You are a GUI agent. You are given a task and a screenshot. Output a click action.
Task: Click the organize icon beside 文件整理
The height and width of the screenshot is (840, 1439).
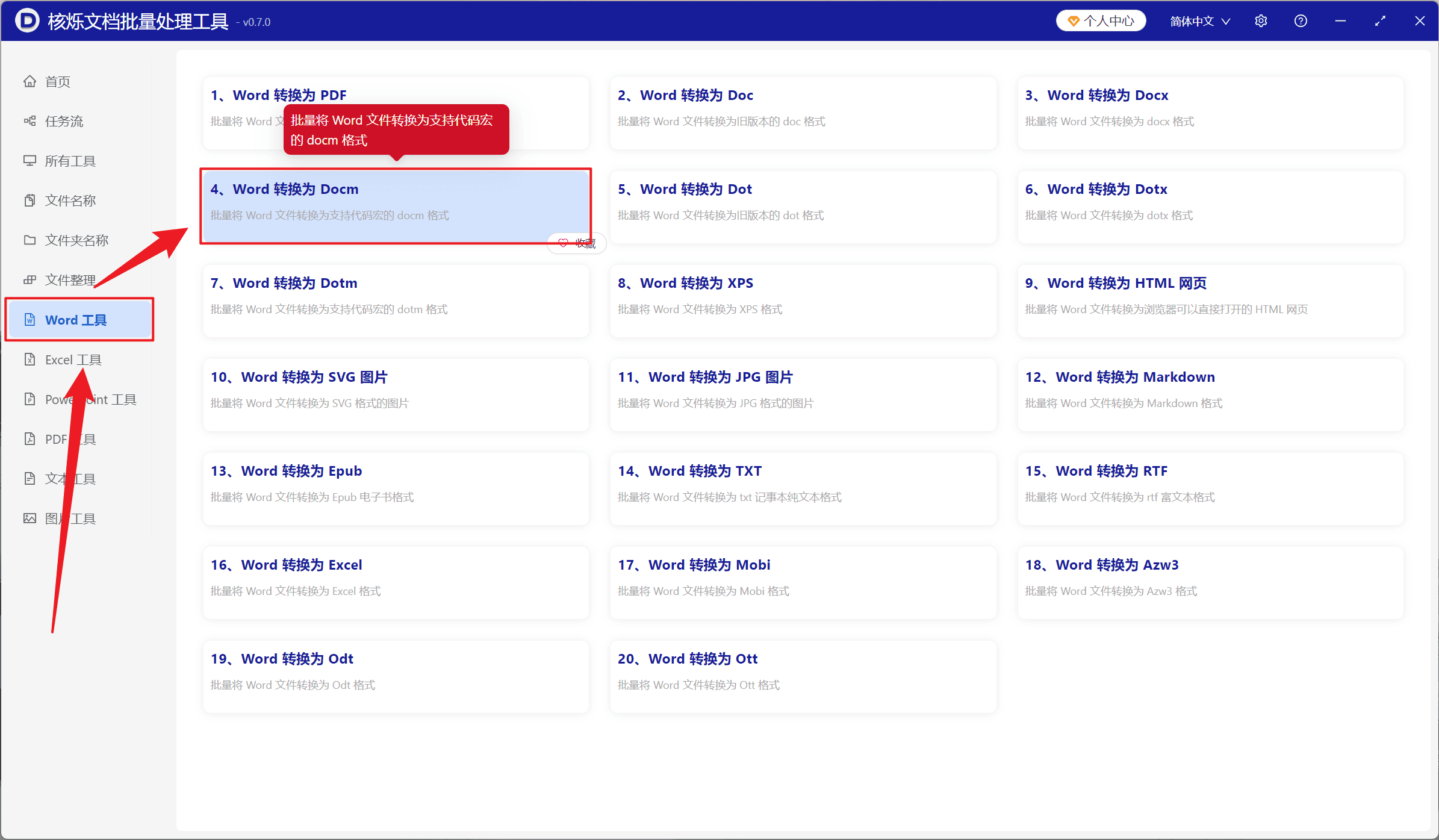(30, 280)
